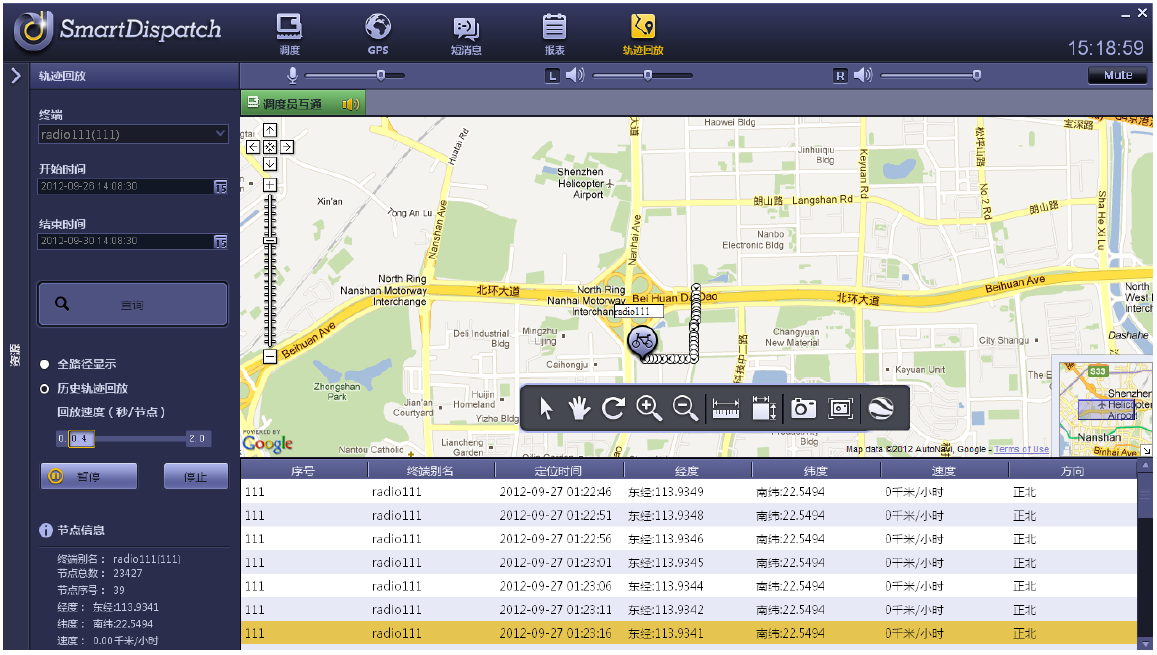
Task: Click the microphone volume icon
Action: point(293,75)
